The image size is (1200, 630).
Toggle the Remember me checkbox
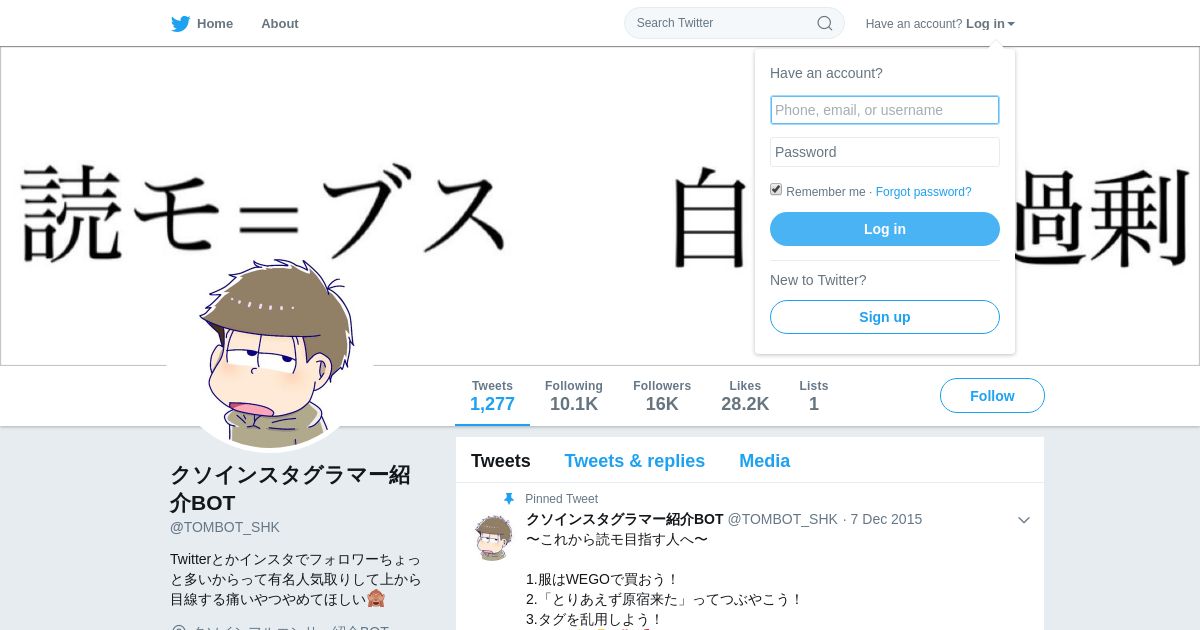pyautogui.click(x=776, y=189)
